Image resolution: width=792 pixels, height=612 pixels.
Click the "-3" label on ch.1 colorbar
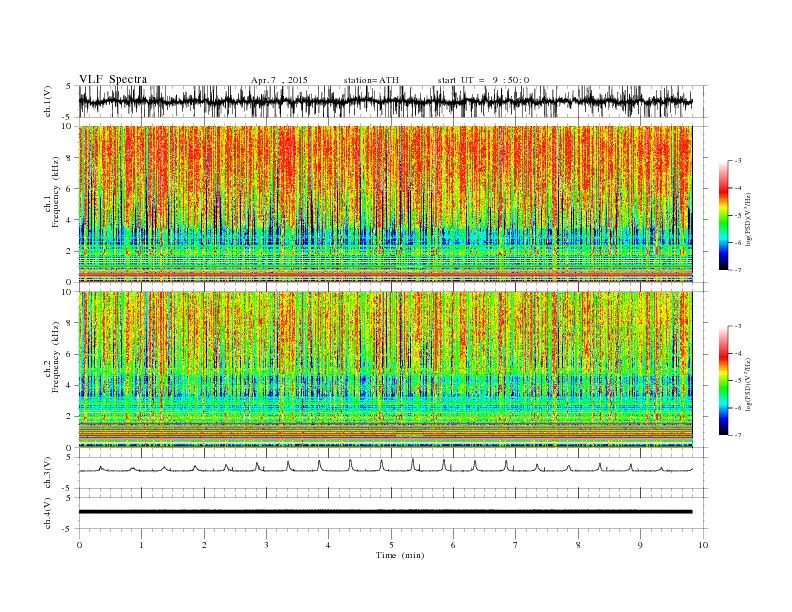pyautogui.click(x=738, y=161)
